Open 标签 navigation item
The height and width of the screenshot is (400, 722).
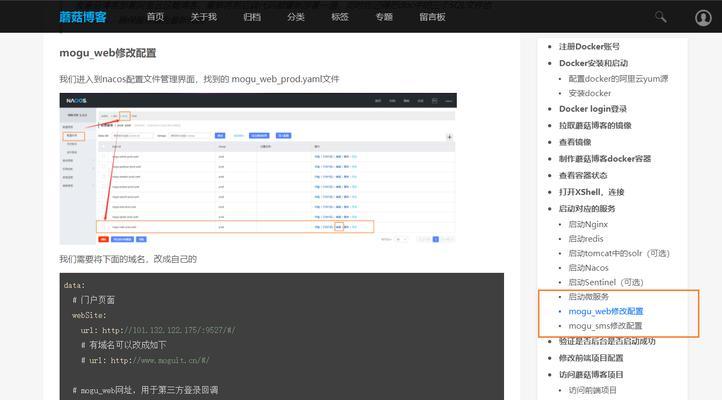(x=340, y=17)
